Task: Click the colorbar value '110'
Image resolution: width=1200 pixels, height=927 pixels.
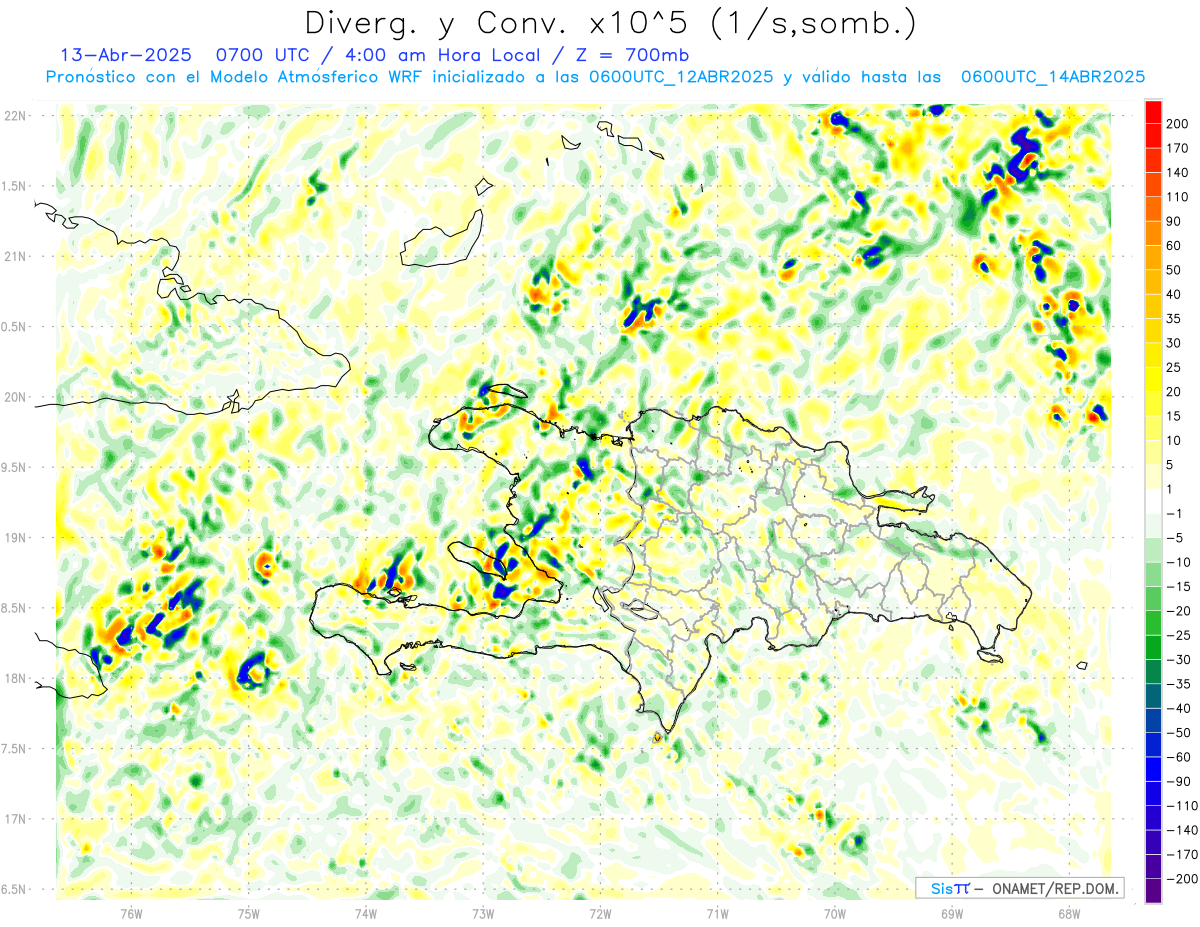Action: 1179,197
